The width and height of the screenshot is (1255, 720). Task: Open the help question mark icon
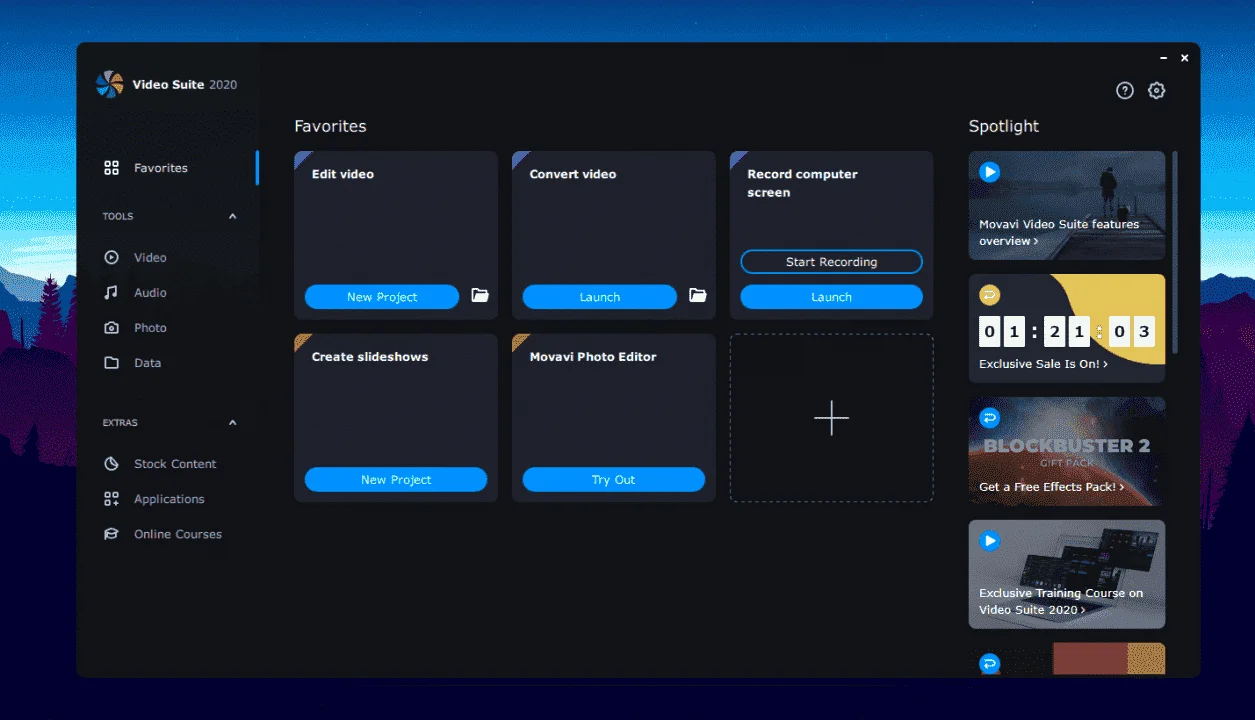1125,91
